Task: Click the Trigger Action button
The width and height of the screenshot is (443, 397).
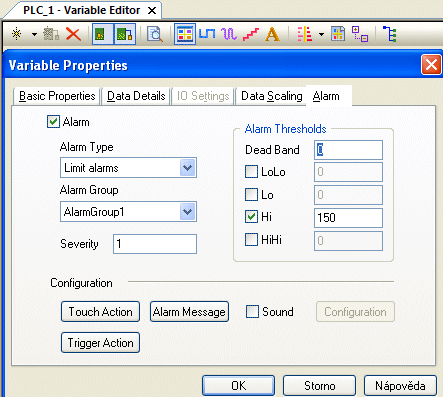Action: click(x=100, y=343)
